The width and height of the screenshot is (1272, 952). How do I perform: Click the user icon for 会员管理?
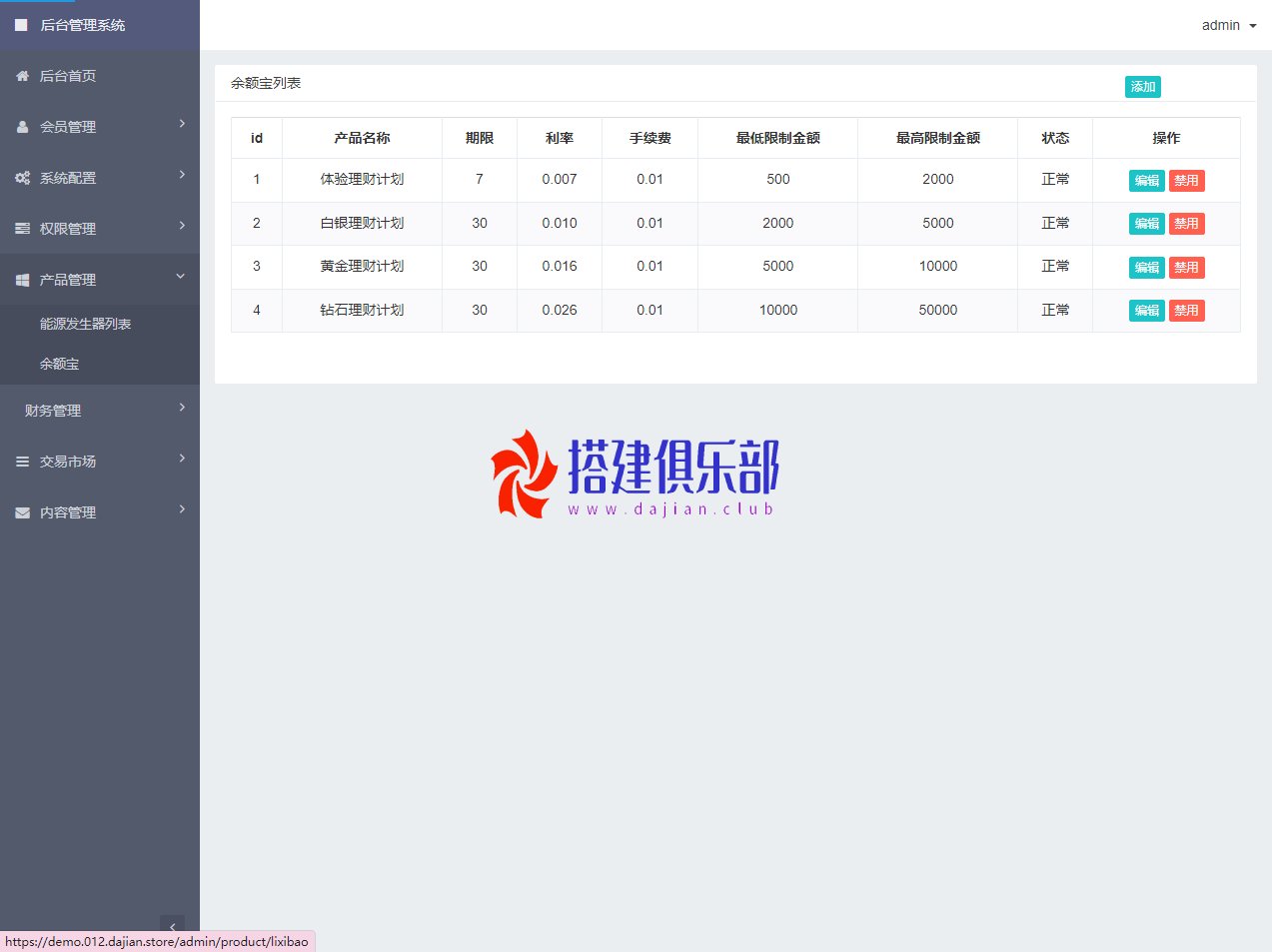(x=22, y=127)
